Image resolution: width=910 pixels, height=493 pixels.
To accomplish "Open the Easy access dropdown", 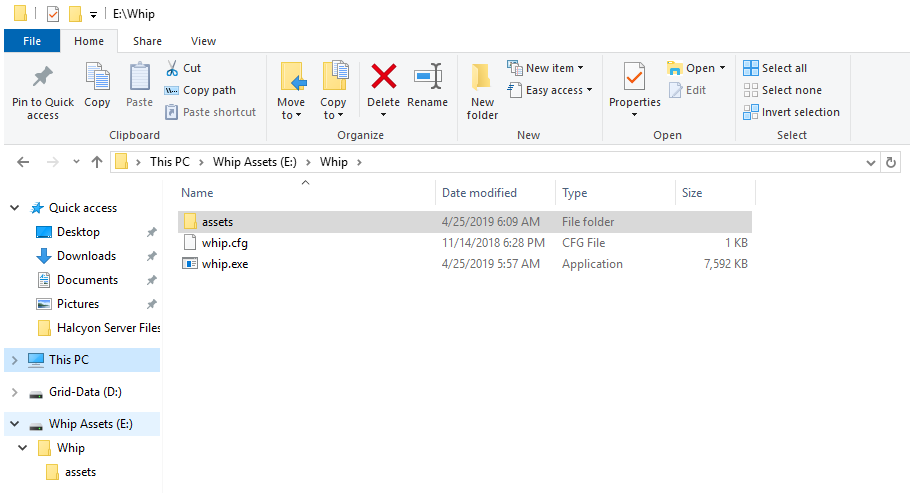I will click(550, 90).
